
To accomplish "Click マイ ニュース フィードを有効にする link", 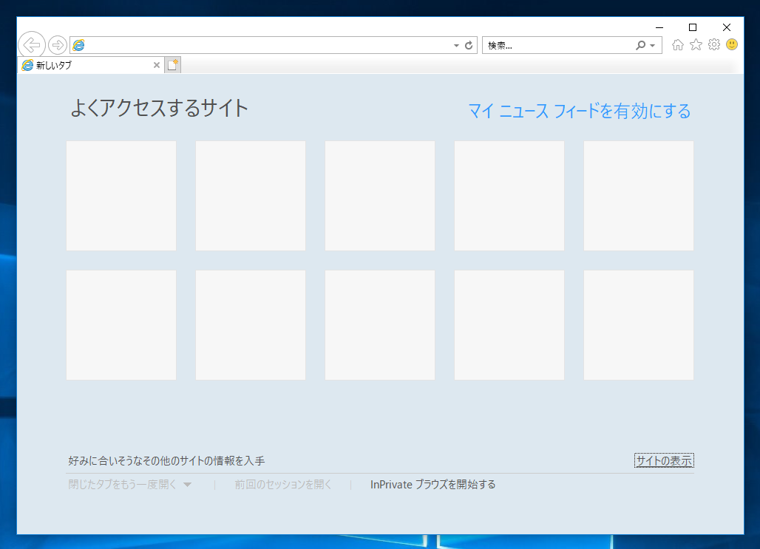I will point(579,111).
